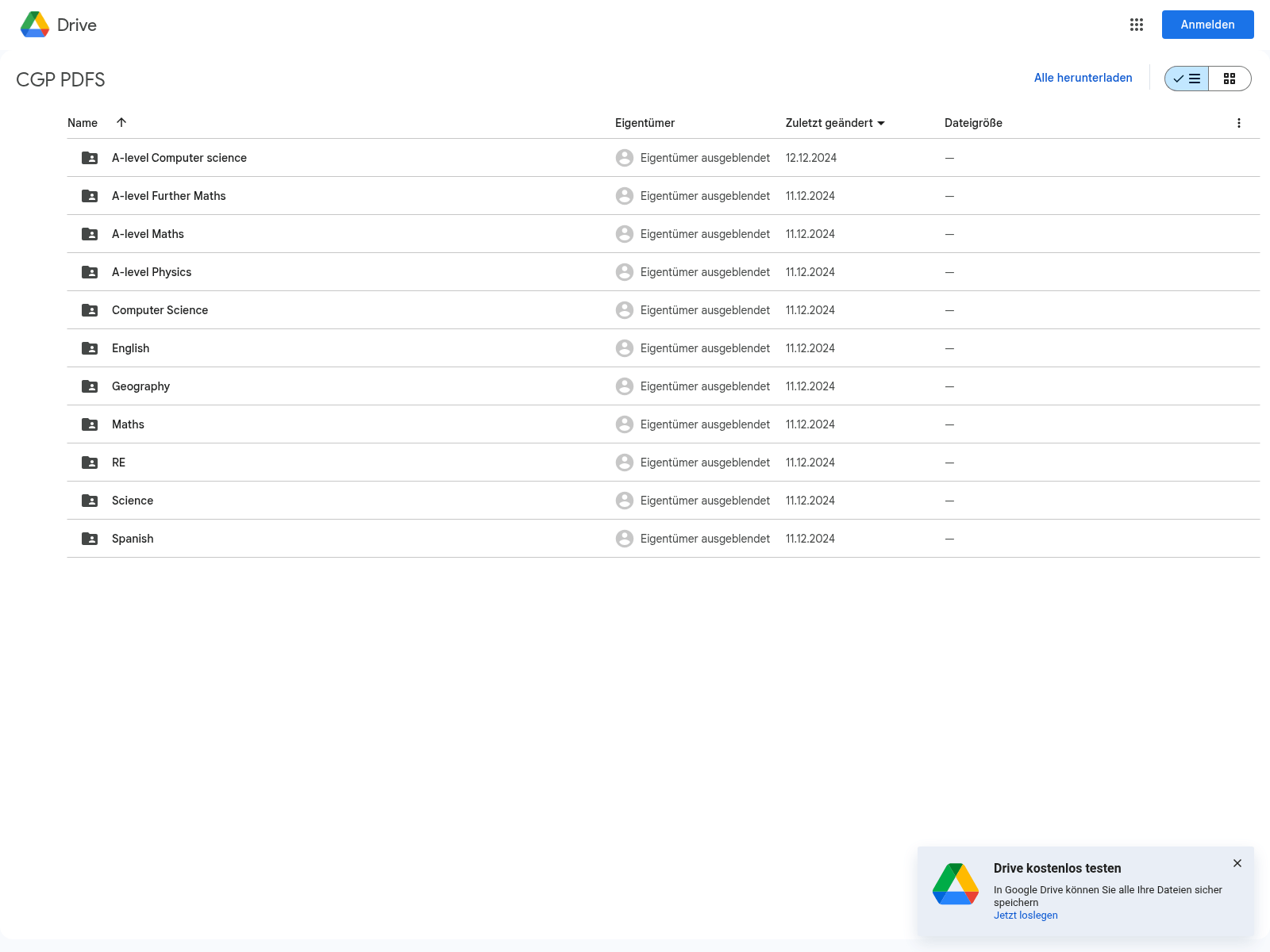Click the A-level Computer science folder icon
1270x952 pixels.
pyautogui.click(x=90, y=158)
